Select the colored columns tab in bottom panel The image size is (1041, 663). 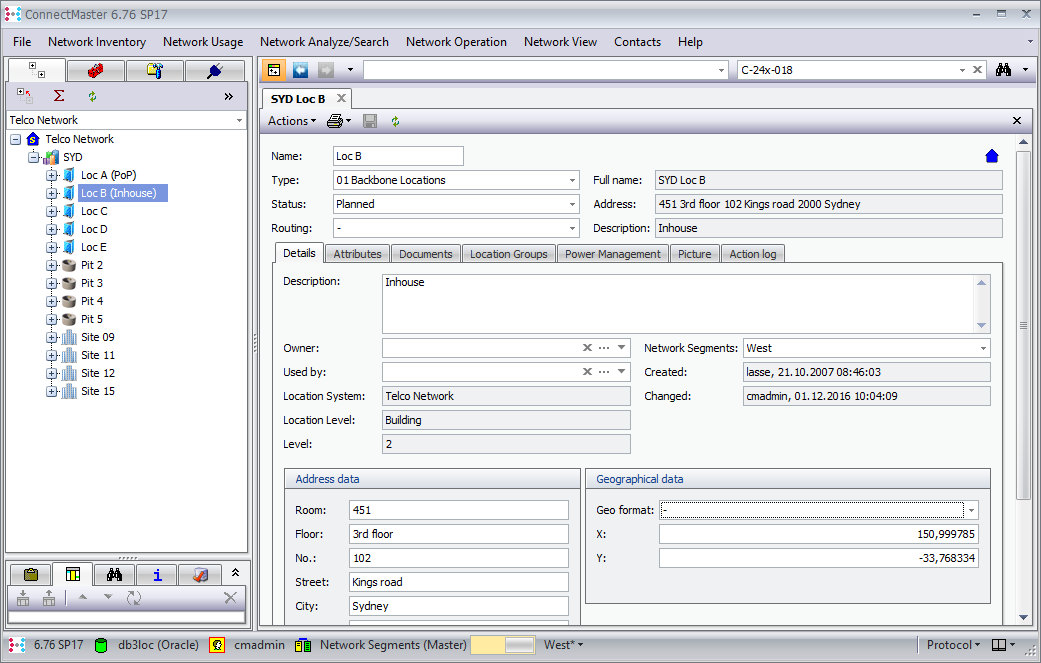click(x=73, y=575)
